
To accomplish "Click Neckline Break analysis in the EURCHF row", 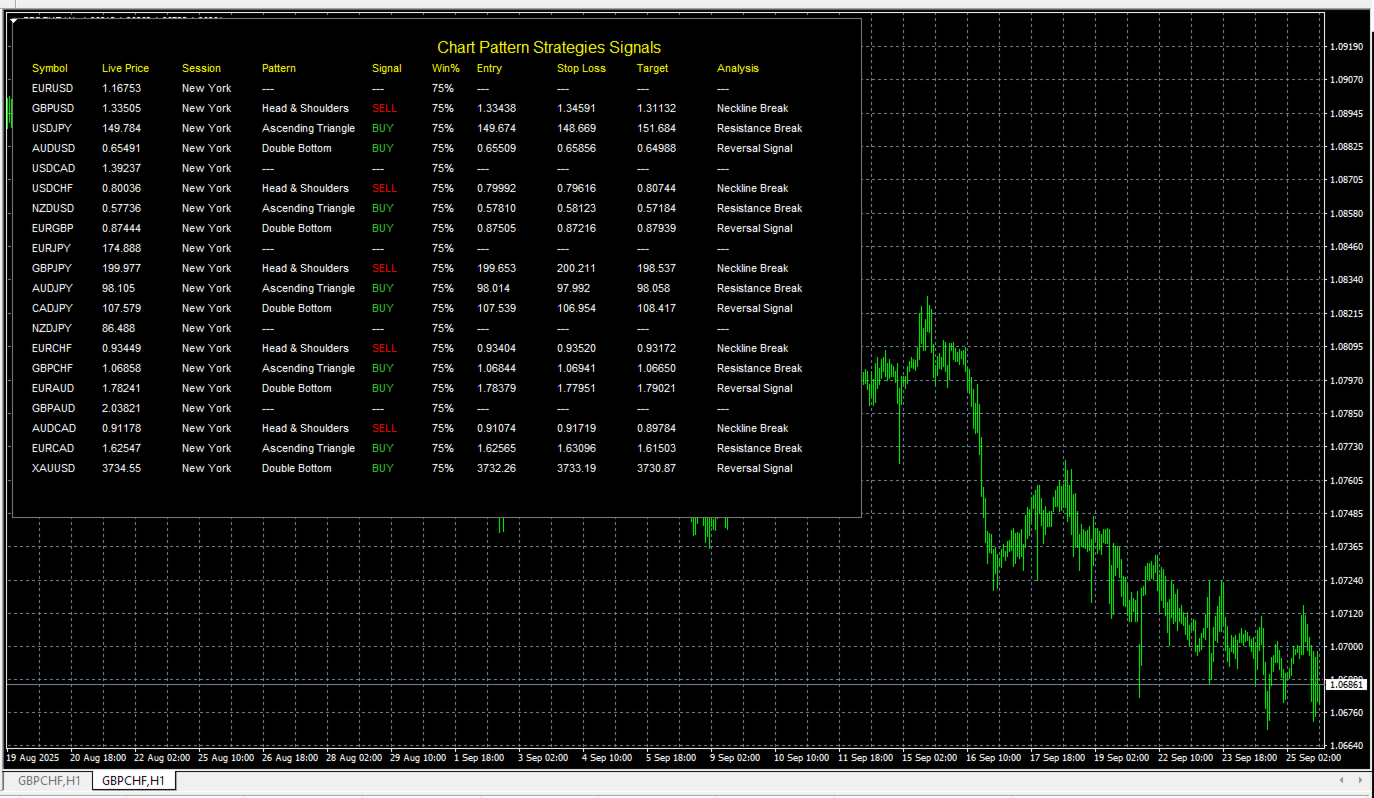I will tap(753, 348).
